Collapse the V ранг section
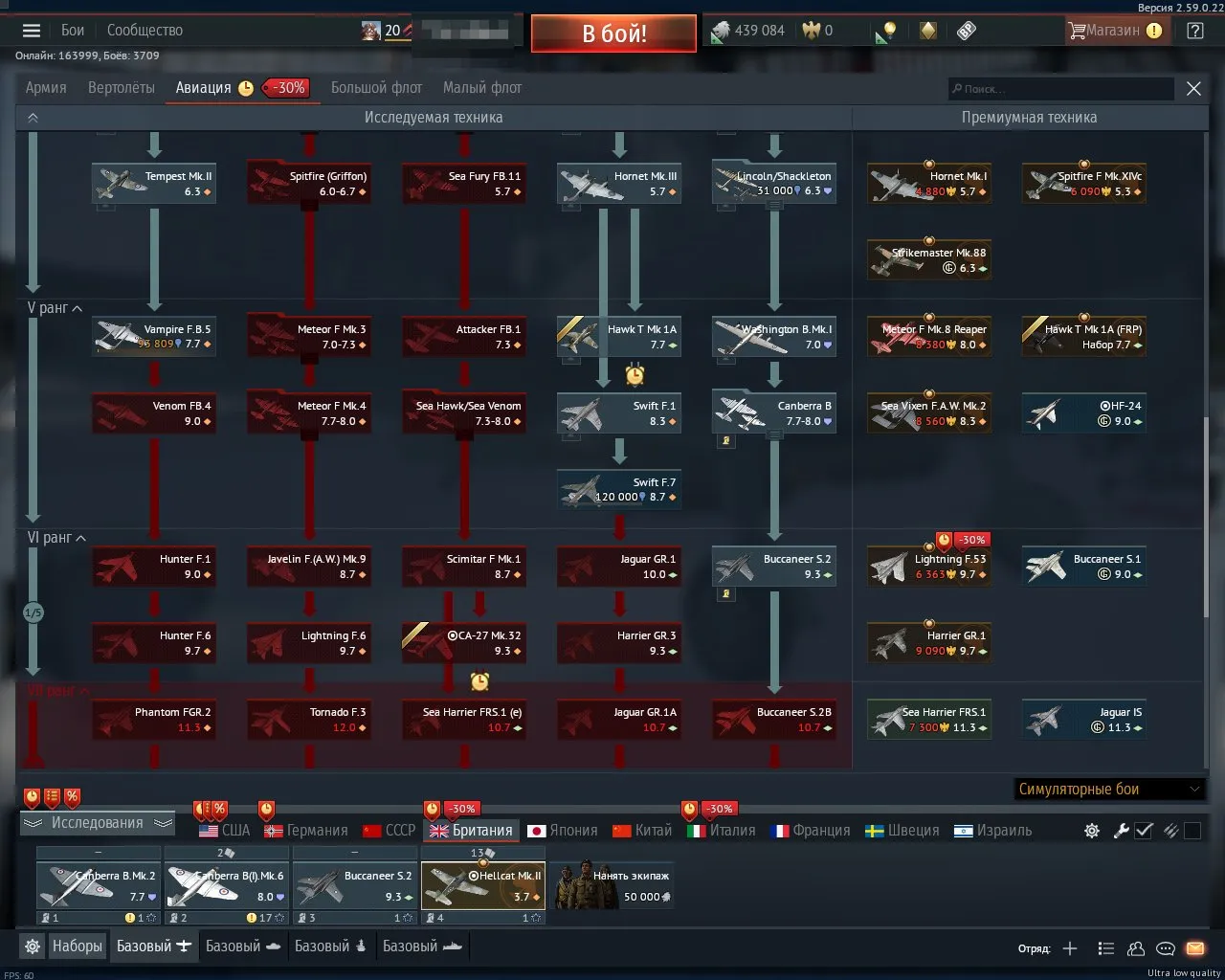The width and height of the screenshot is (1225, 980). click(78, 308)
